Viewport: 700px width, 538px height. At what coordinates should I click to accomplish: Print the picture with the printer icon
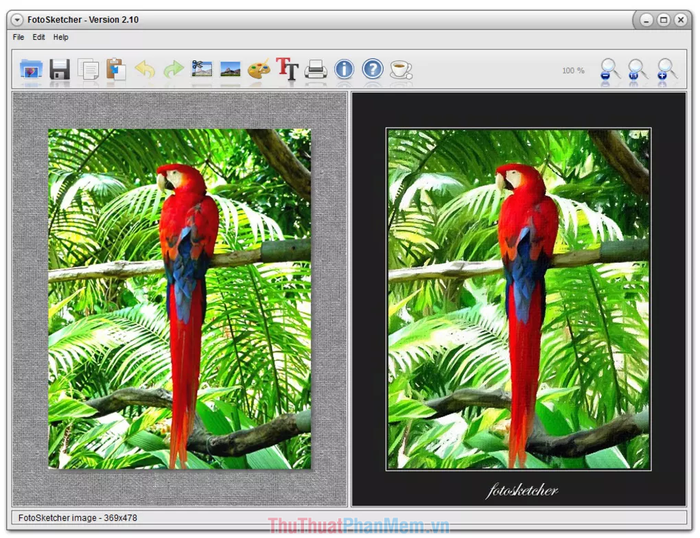316,69
